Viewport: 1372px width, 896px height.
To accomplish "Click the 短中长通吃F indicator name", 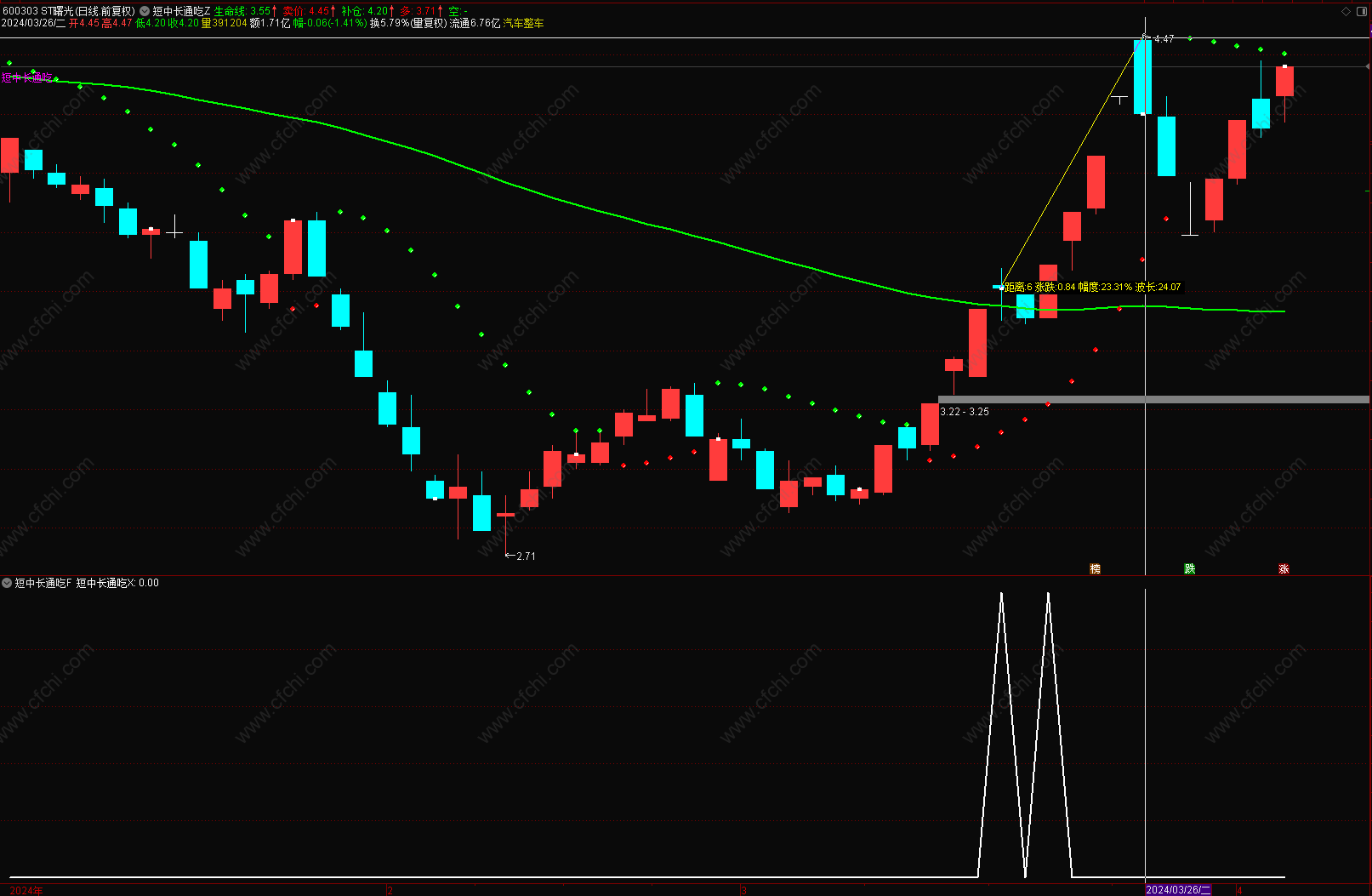I will tap(43, 583).
